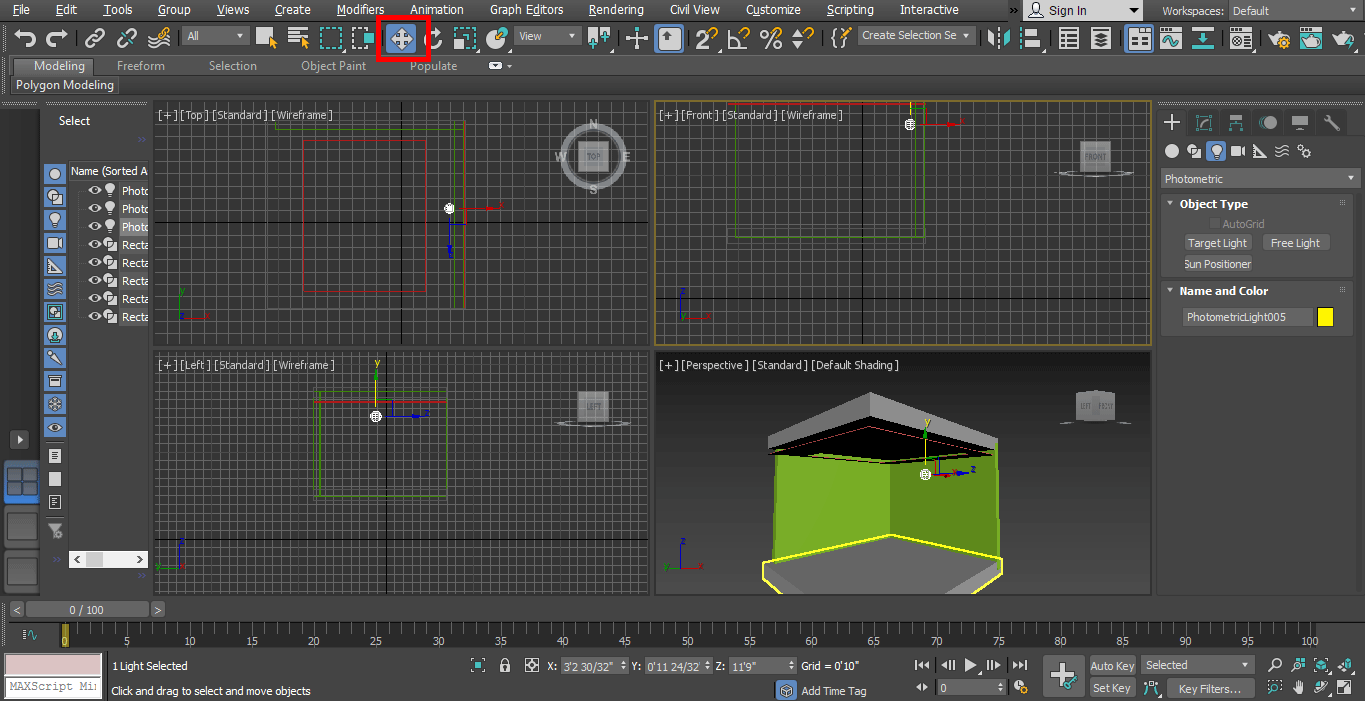1365x701 pixels.
Task: Click the Cameras category icon in command panel
Action: [x=1238, y=151]
